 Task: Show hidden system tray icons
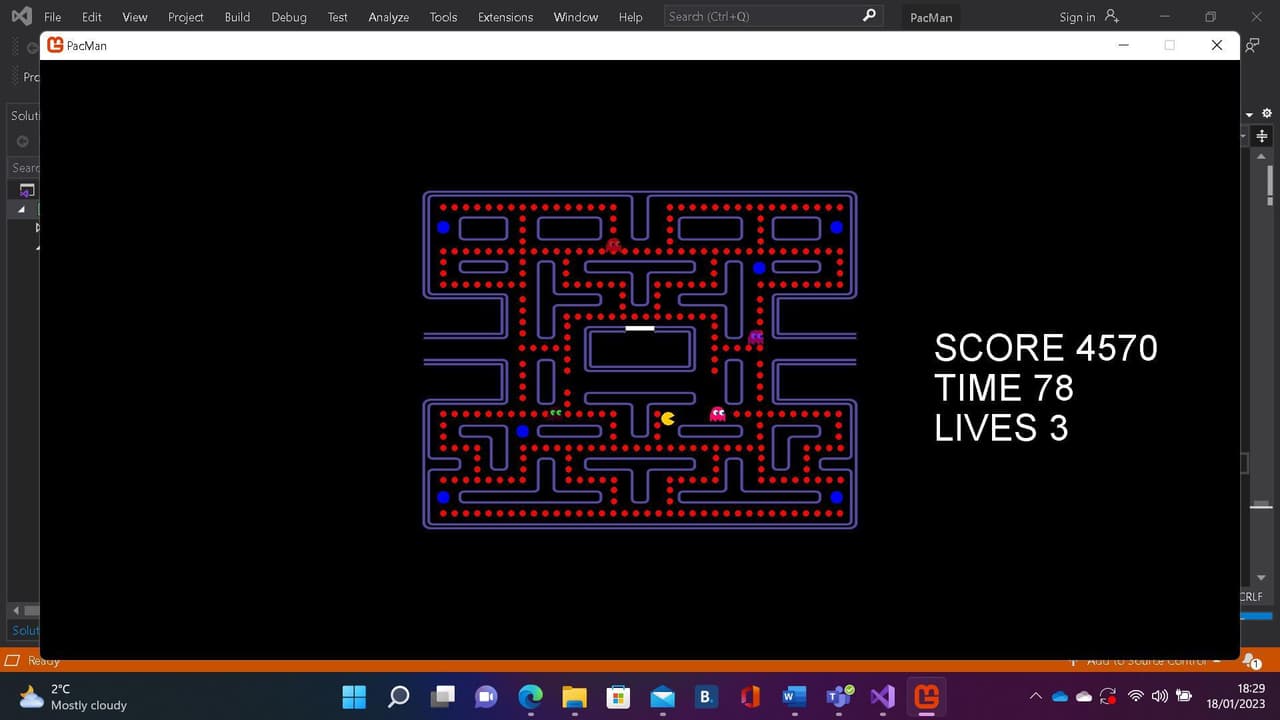coord(1036,696)
